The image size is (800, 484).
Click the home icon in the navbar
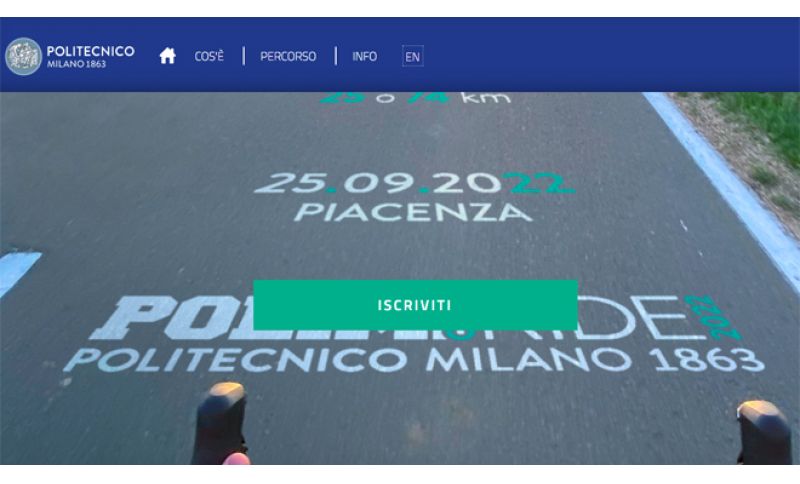tap(167, 56)
